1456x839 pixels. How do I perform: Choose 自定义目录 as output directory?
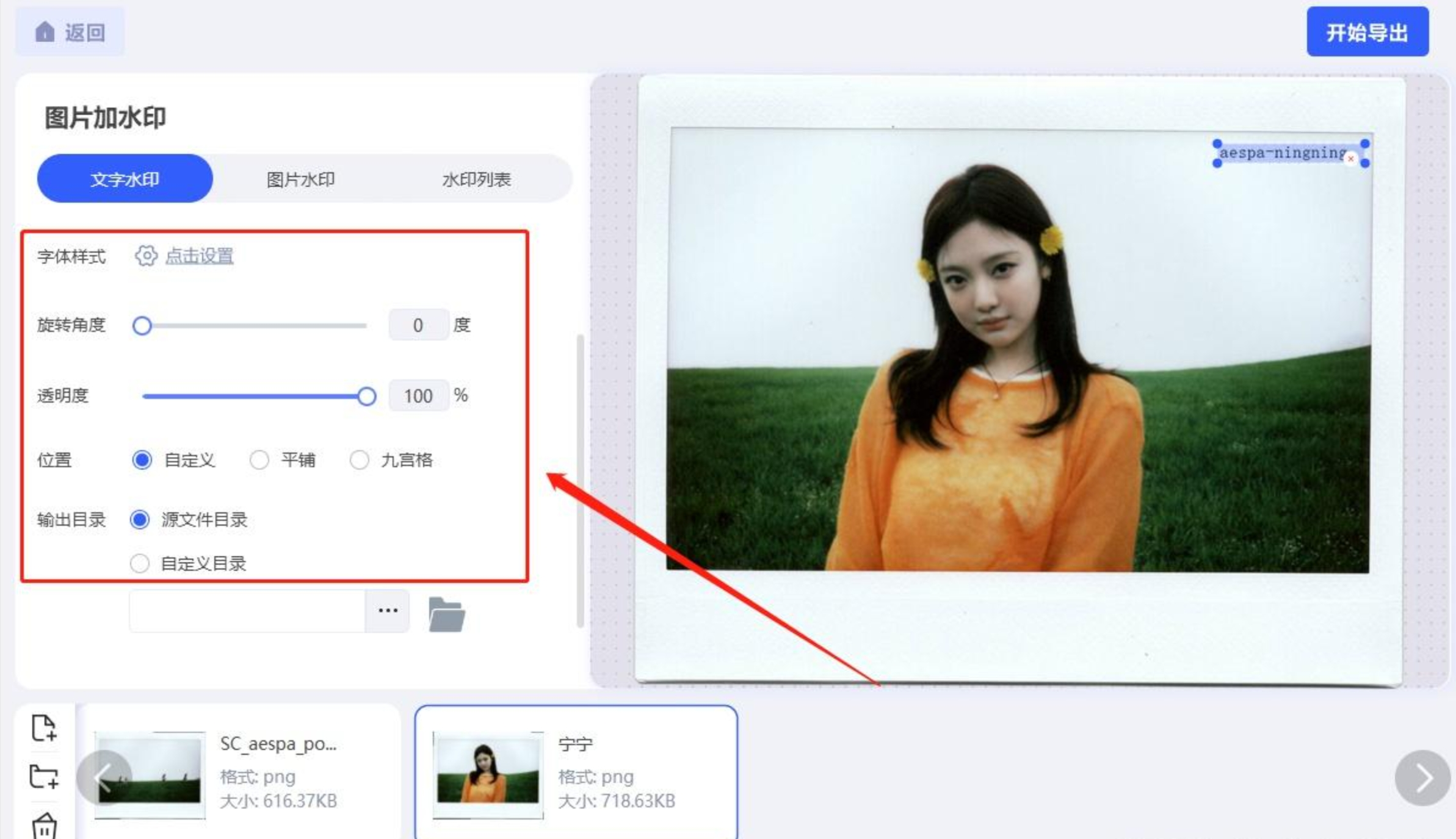point(140,563)
